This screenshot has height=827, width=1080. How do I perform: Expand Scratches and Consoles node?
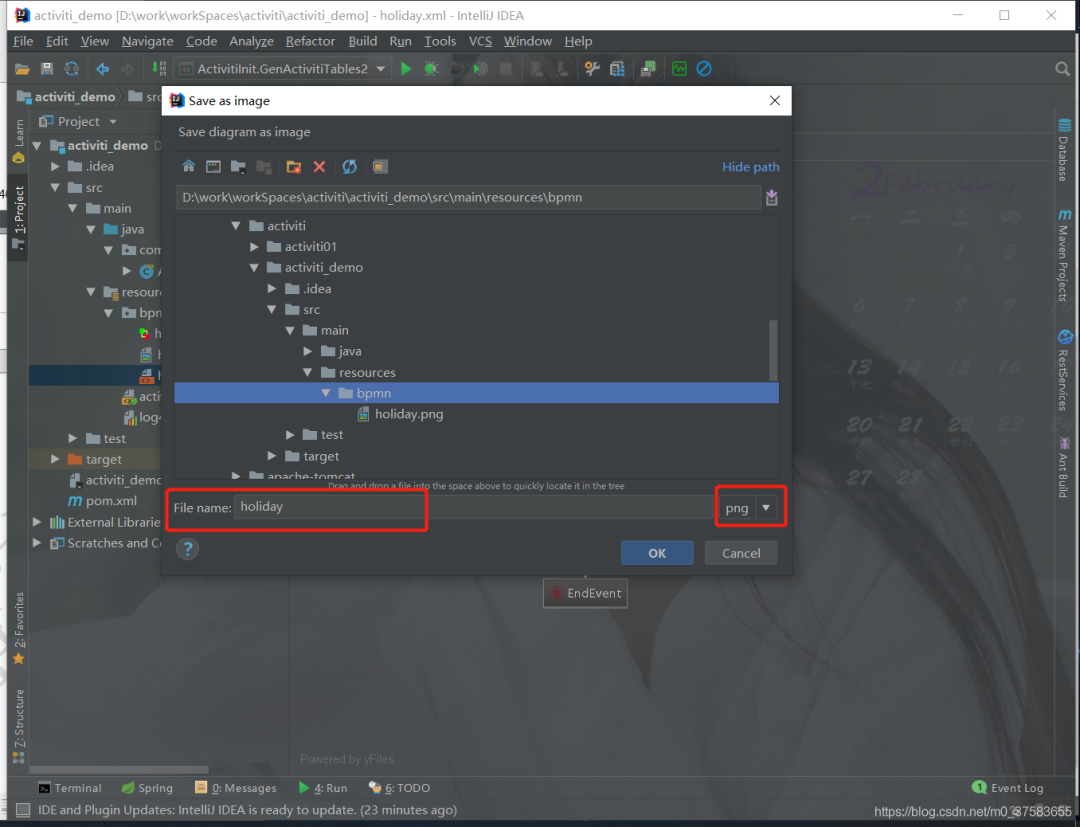tap(37, 543)
